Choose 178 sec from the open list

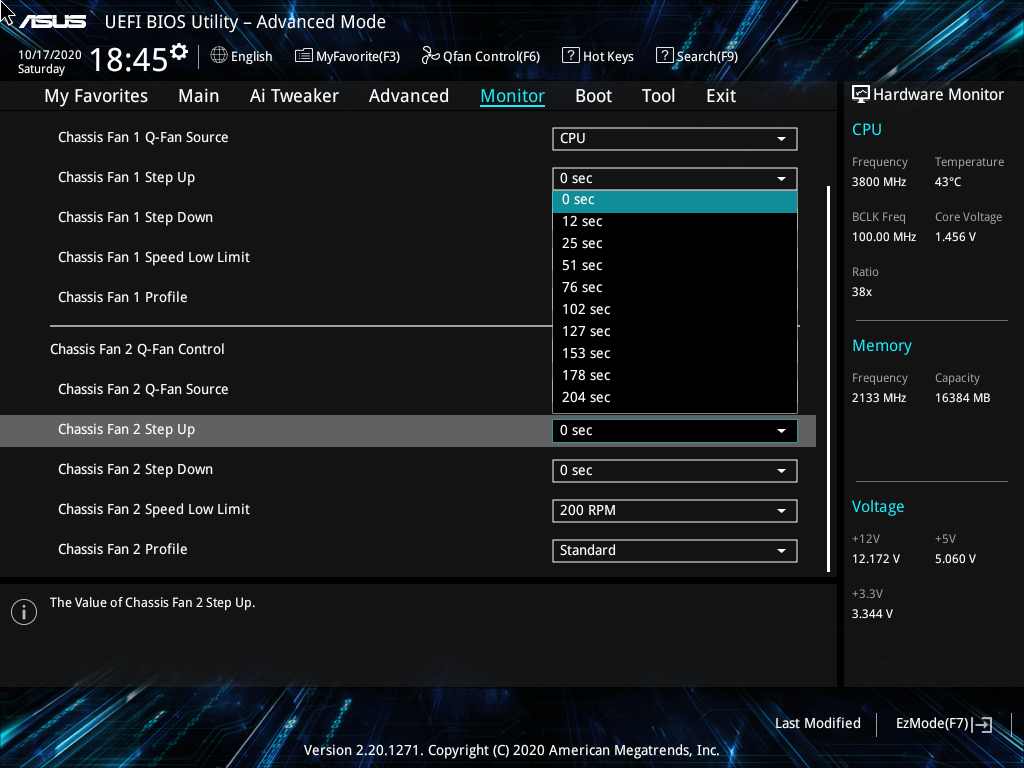675,376
